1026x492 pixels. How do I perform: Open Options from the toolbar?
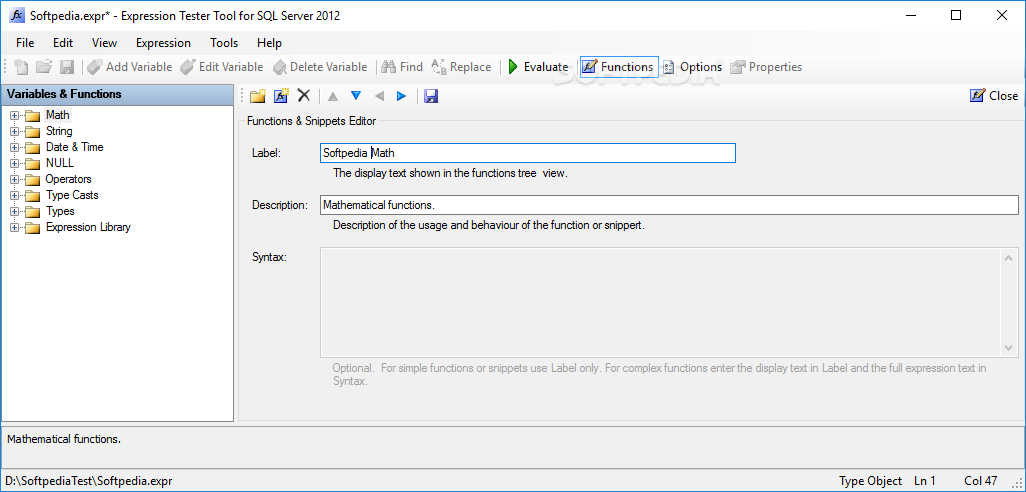692,67
